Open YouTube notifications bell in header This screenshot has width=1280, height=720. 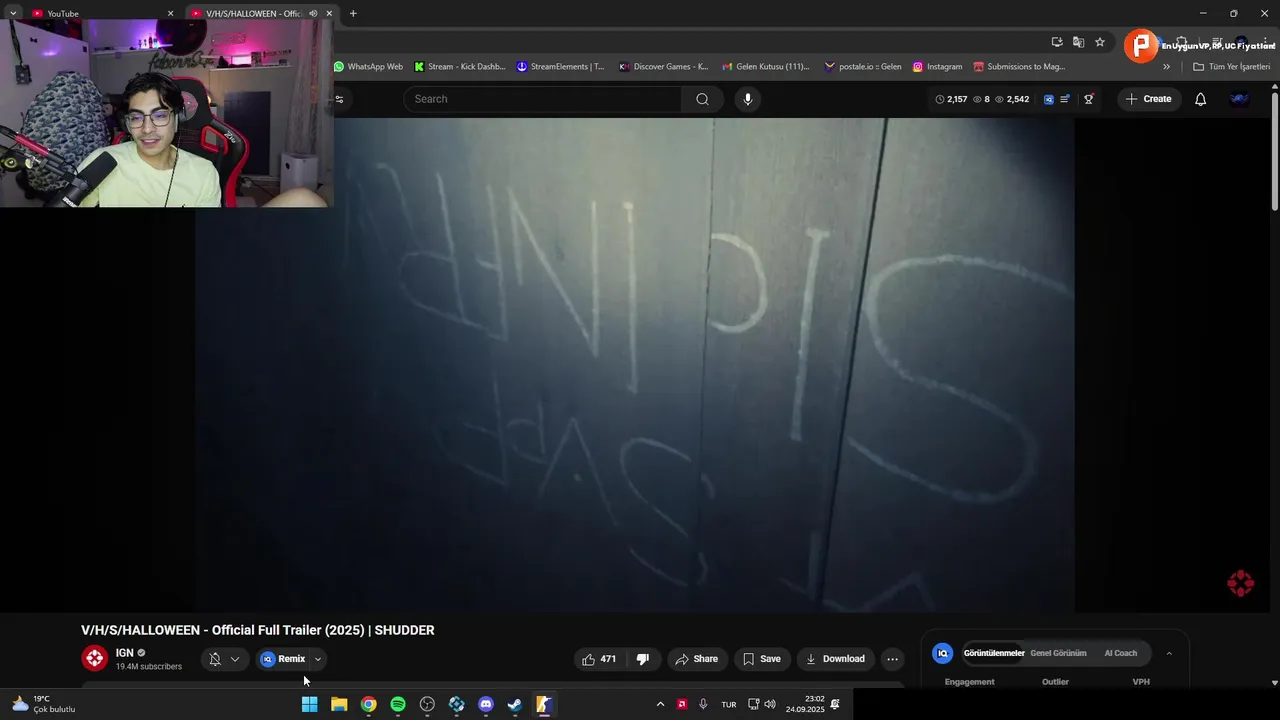pyautogui.click(x=1200, y=99)
